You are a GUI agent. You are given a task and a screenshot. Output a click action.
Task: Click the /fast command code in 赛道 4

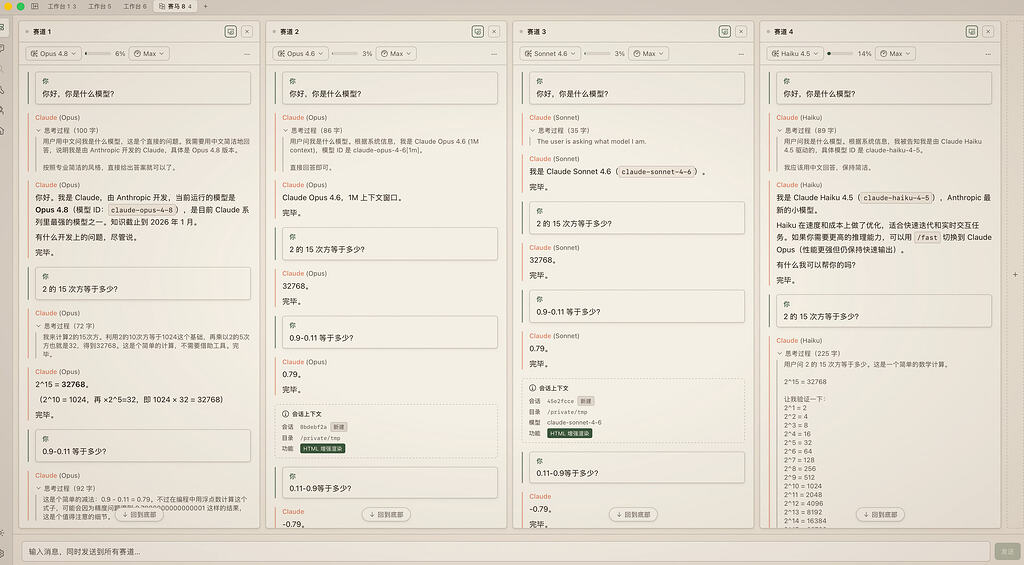(x=927, y=238)
